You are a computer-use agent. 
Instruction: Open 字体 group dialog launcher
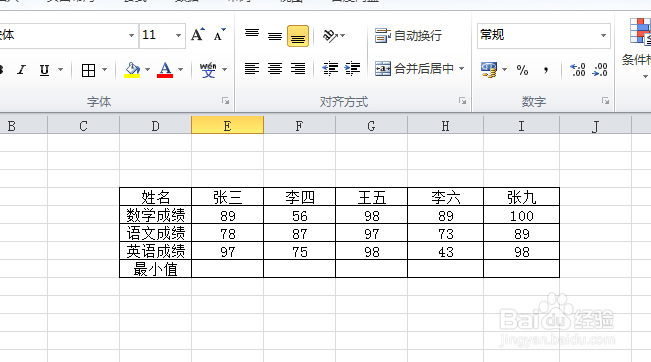click(225, 101)
